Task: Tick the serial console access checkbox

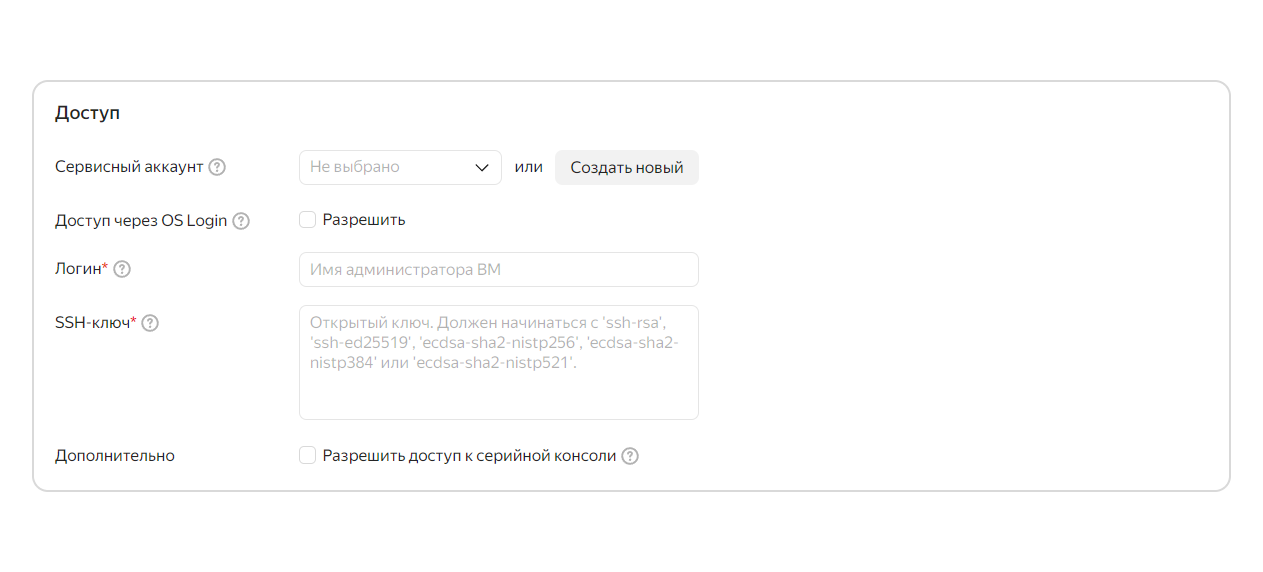Action: click(308, 456)
